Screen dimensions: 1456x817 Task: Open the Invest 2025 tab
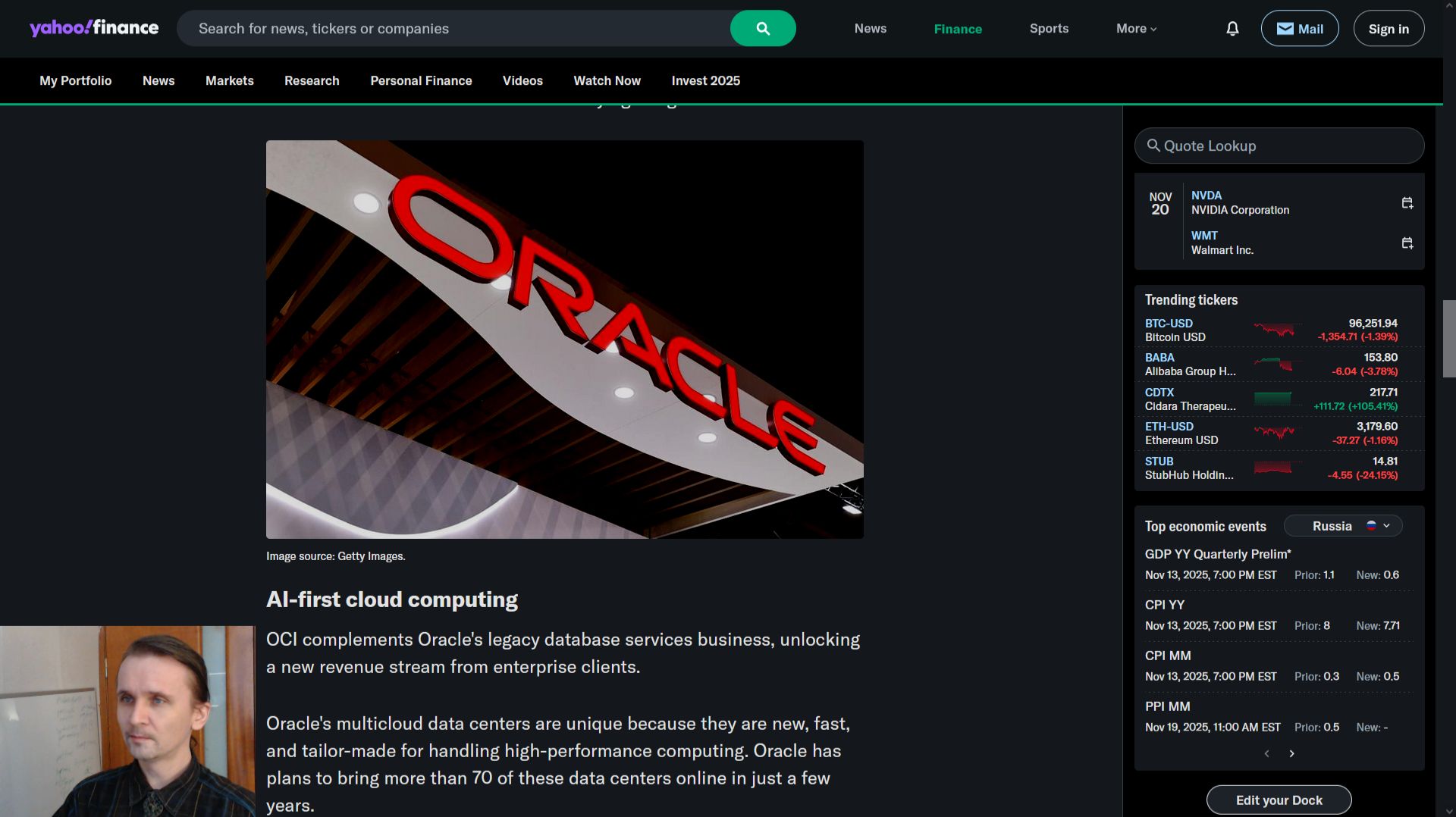click(x=705, y=80)
